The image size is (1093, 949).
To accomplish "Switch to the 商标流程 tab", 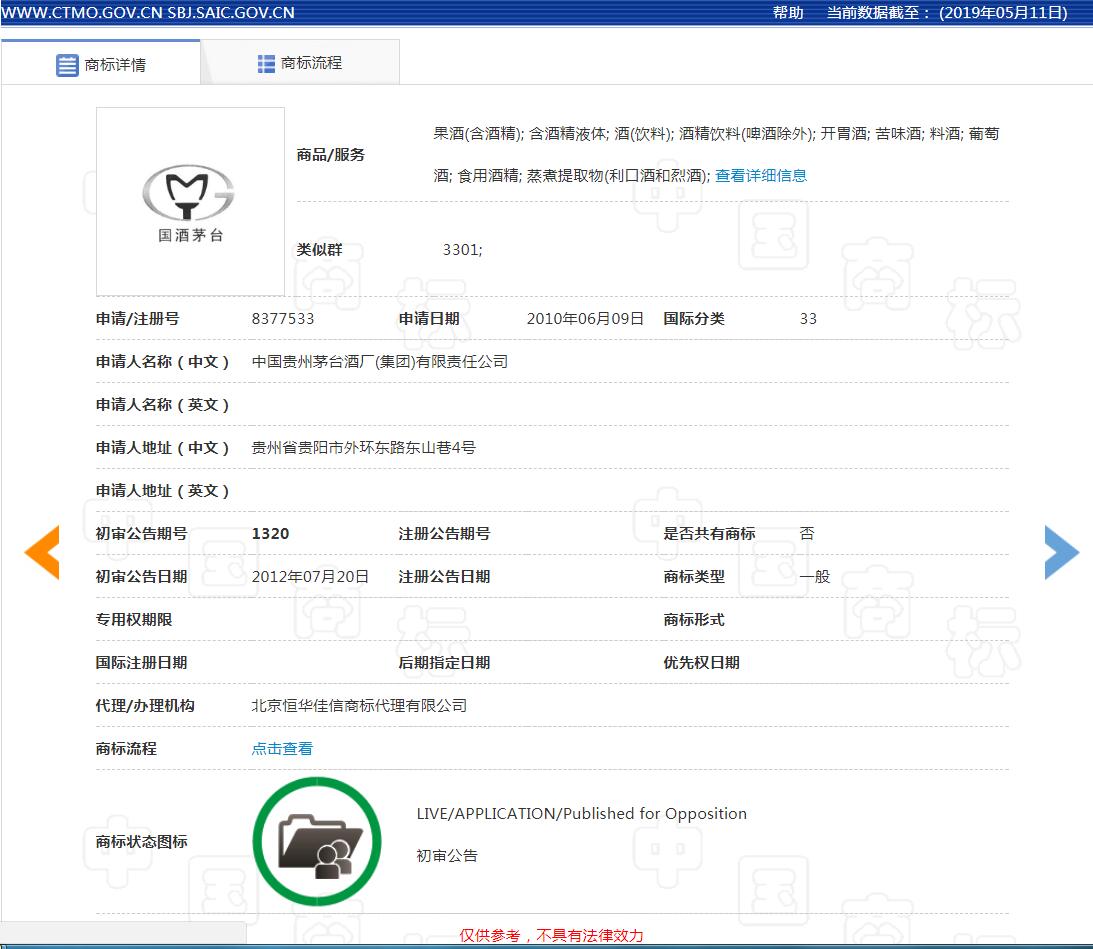I will pyautogui.click(x=300, y=63).
